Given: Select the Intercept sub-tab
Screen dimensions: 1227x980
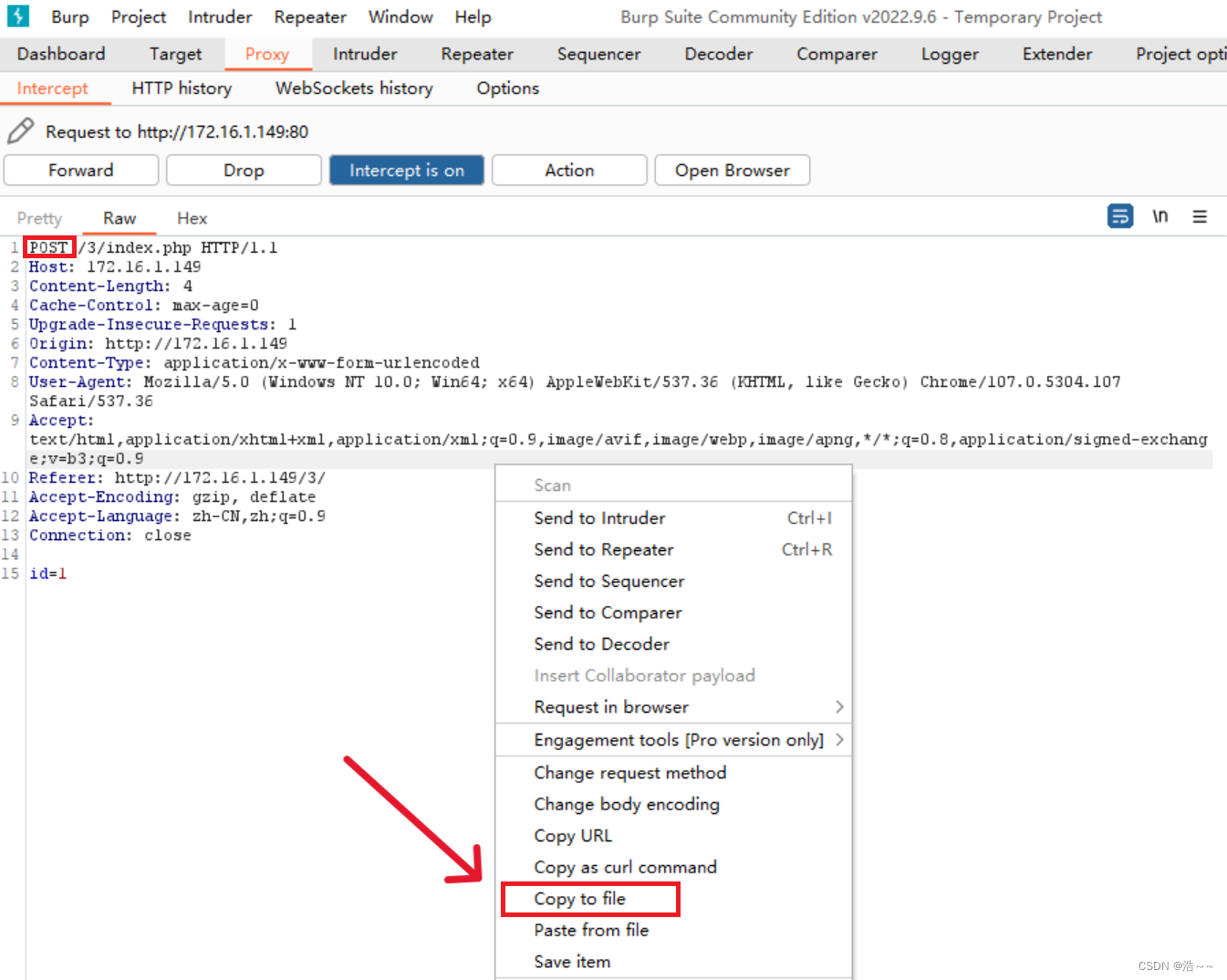Looking at the screenshot, I should click(x=52, y=89).
